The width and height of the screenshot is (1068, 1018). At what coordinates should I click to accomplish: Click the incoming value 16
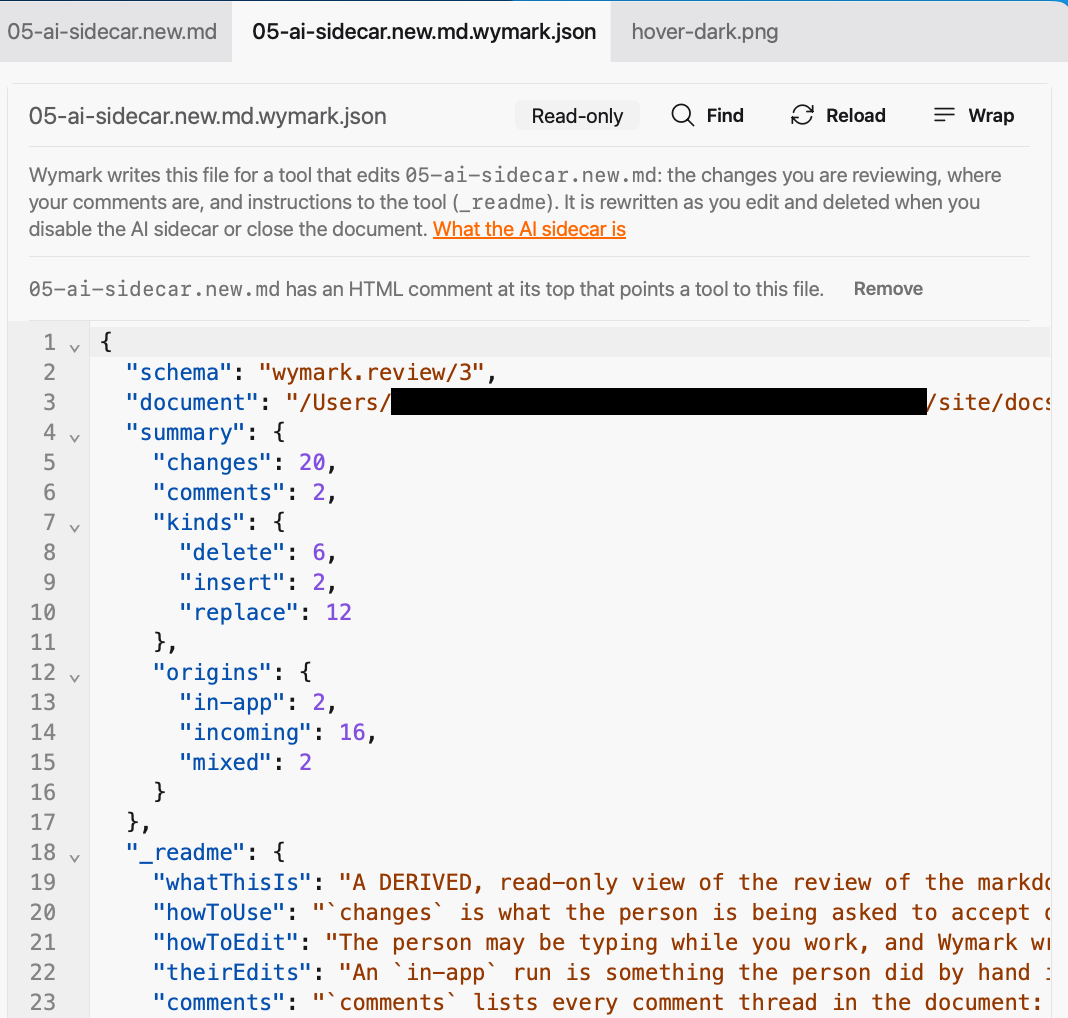[352, 731]
